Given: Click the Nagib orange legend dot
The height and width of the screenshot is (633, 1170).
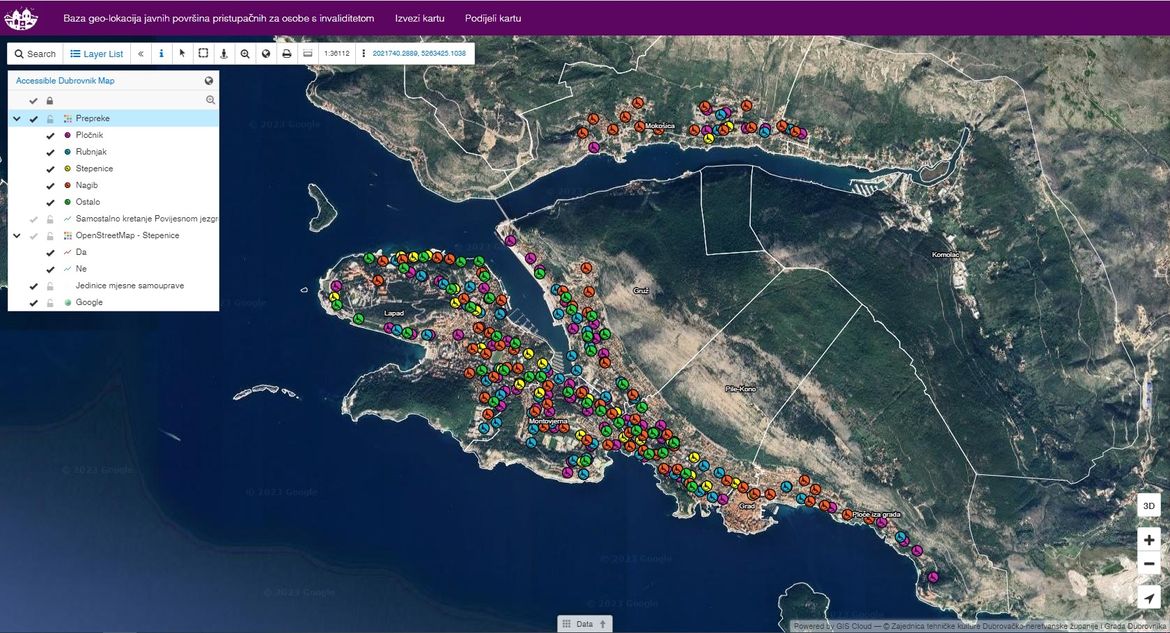Looking at the screenshot, I should coord(67,185).
